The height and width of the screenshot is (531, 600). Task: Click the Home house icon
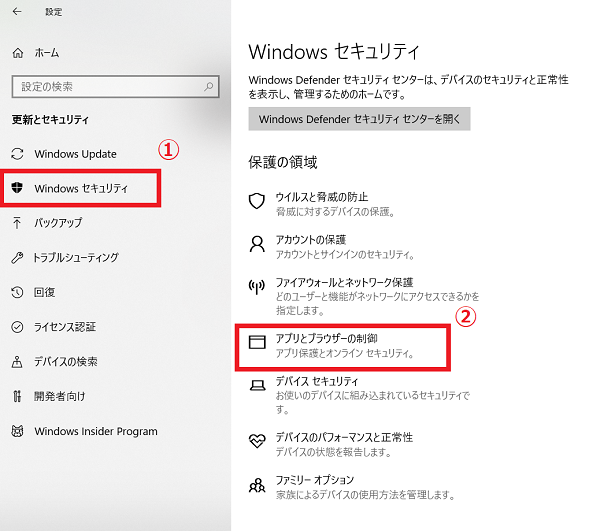tap(18, 53)
